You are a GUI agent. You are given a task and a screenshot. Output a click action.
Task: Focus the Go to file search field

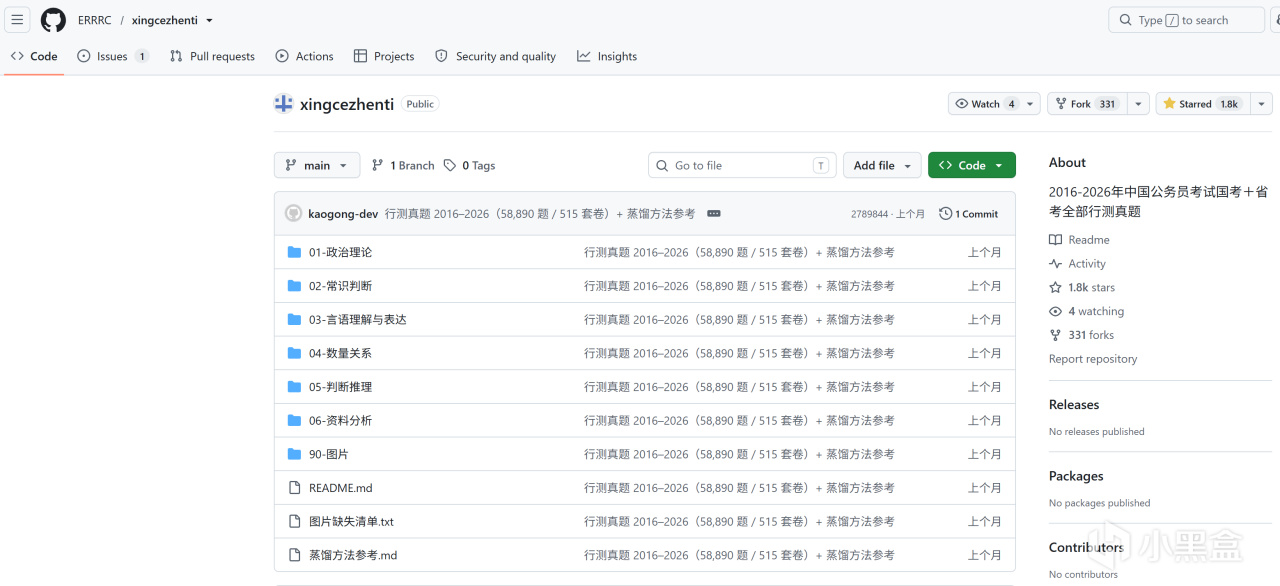(x=742, y=166)
